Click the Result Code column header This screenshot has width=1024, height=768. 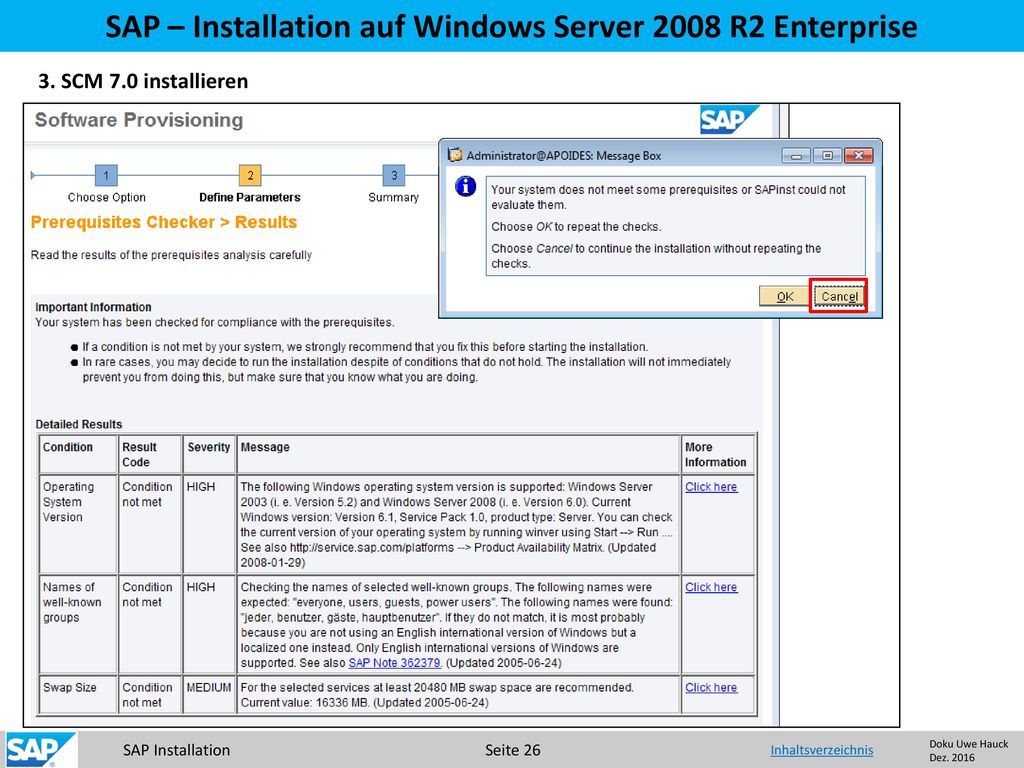[x=150, y=454]
